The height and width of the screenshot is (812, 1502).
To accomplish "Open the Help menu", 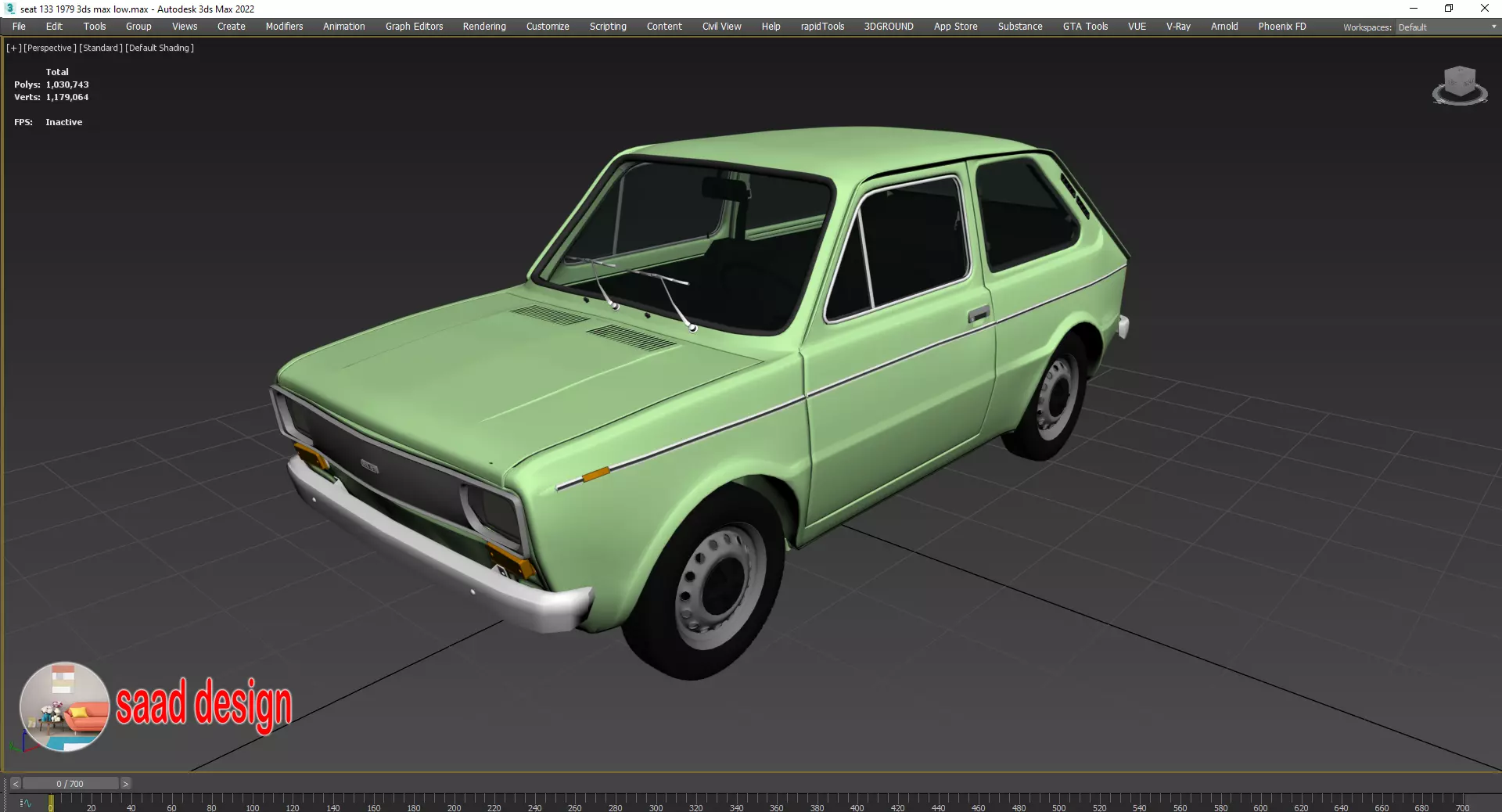I will coord(771,27).
